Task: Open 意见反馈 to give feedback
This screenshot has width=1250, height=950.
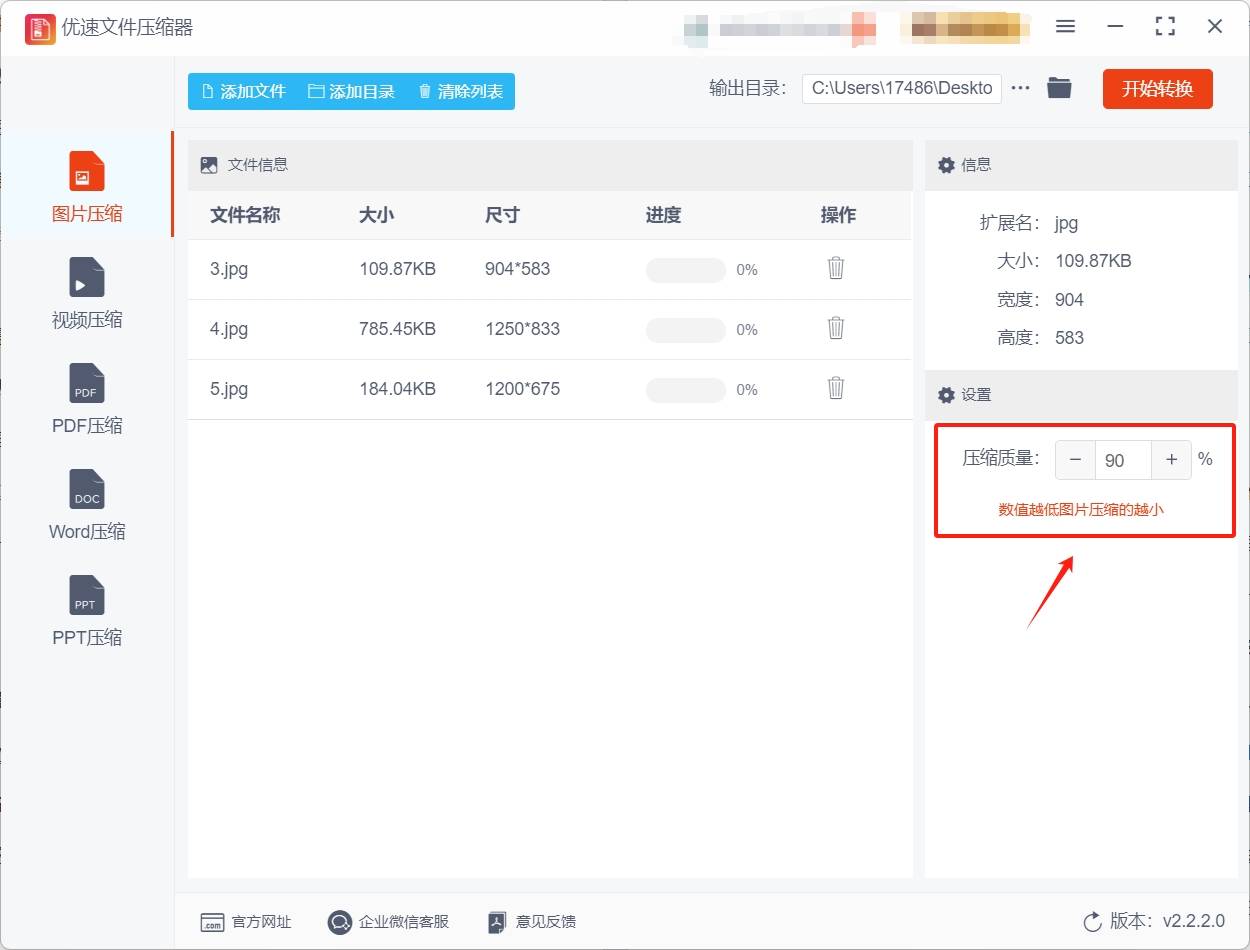Action: (530, 922)
